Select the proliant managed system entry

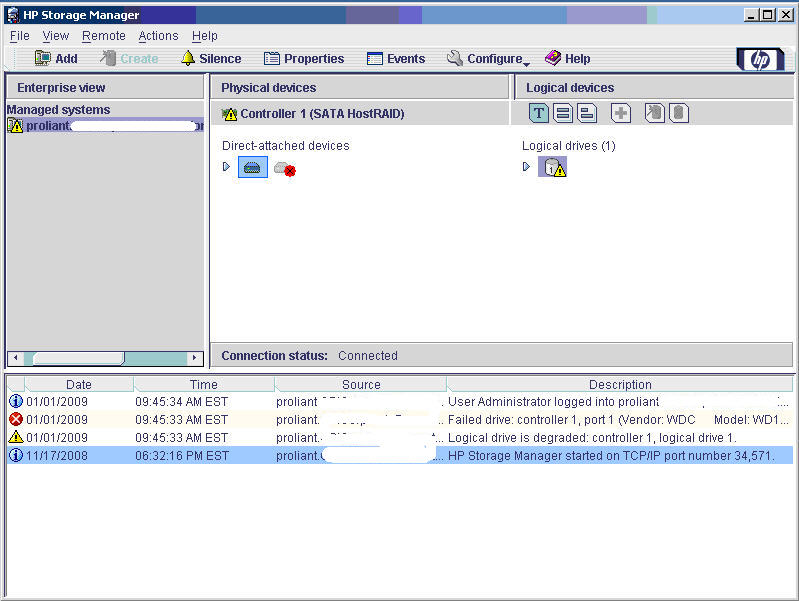click(x=105, y=125)
